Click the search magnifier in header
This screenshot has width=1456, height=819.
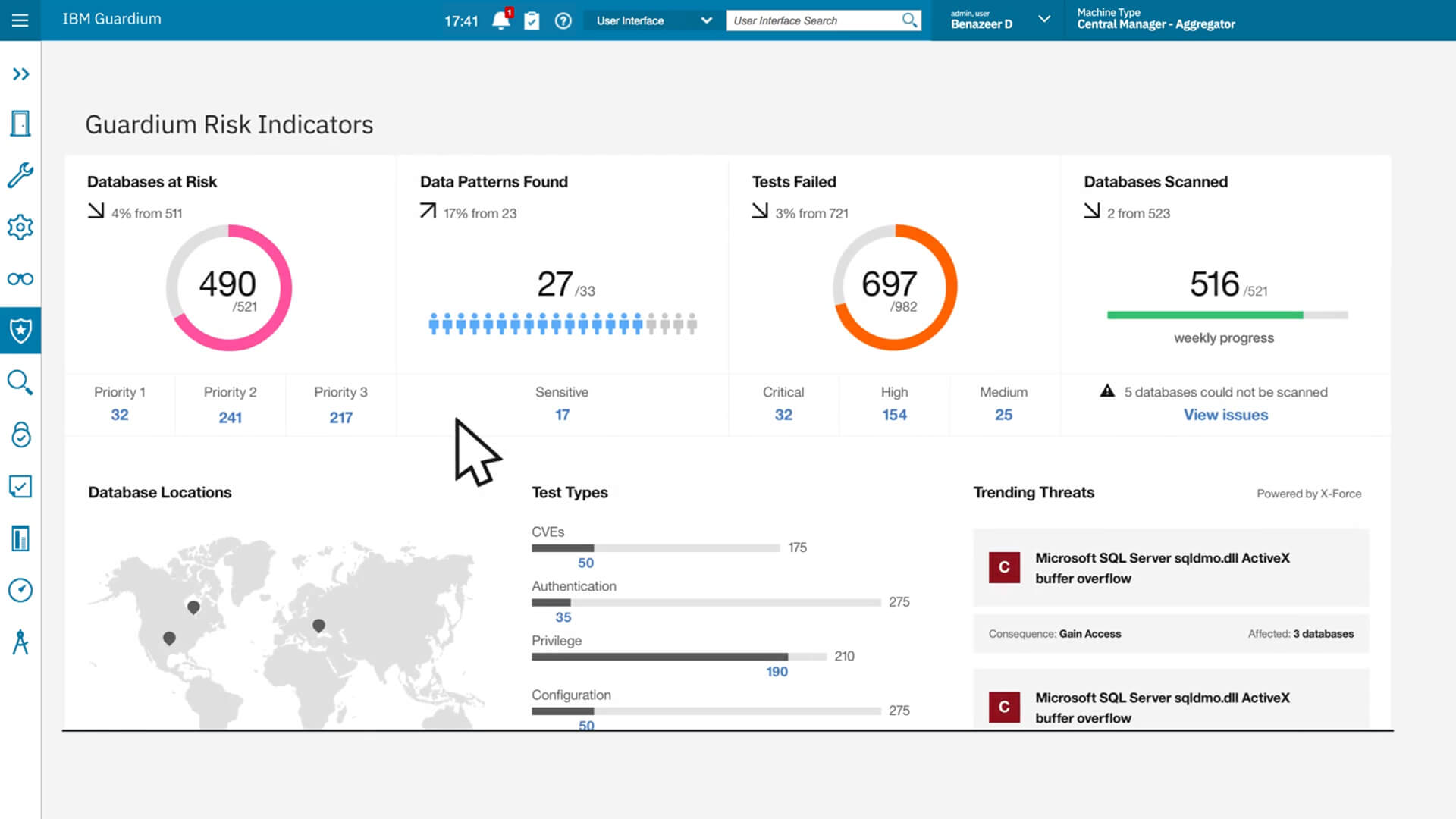(910, 20)
